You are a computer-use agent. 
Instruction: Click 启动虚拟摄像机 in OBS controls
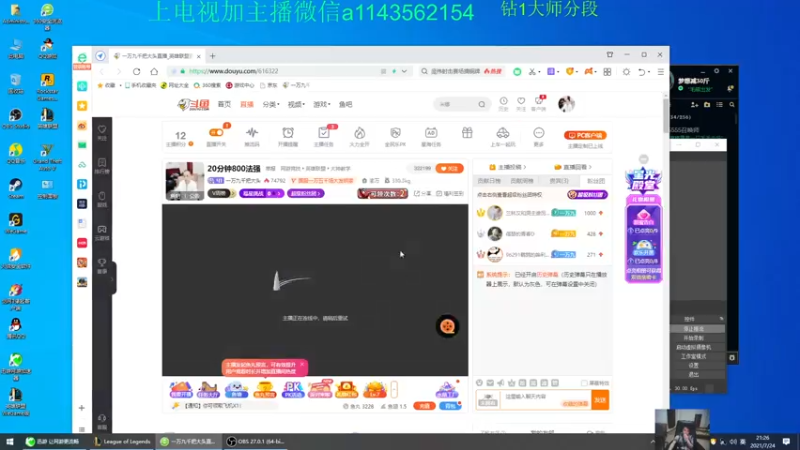[x=693, y=347]
